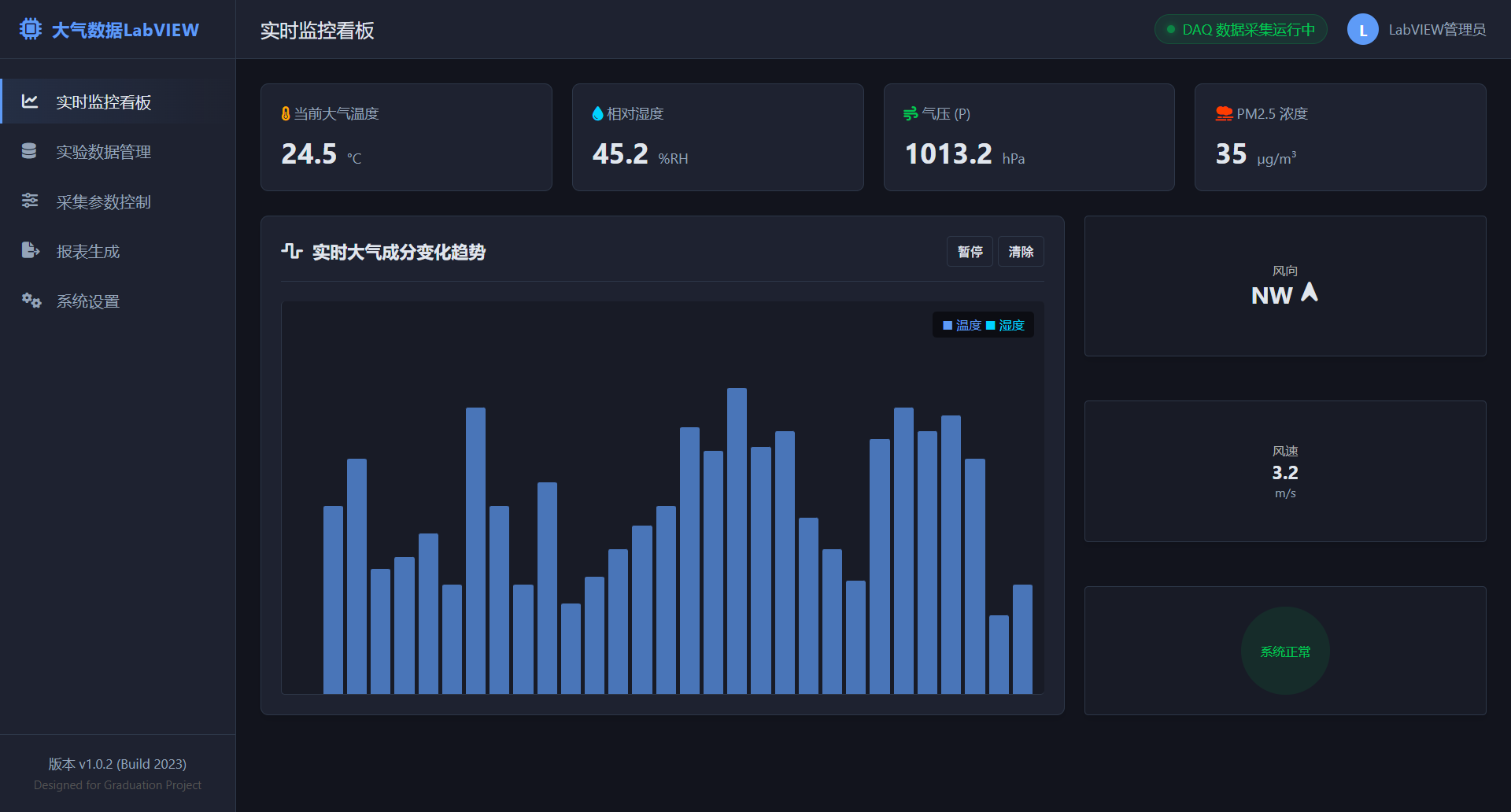Click the chip logo icon beside 大气数据LabVIEW
This screenshot has width=1511, height=812.
click(30, 29)
